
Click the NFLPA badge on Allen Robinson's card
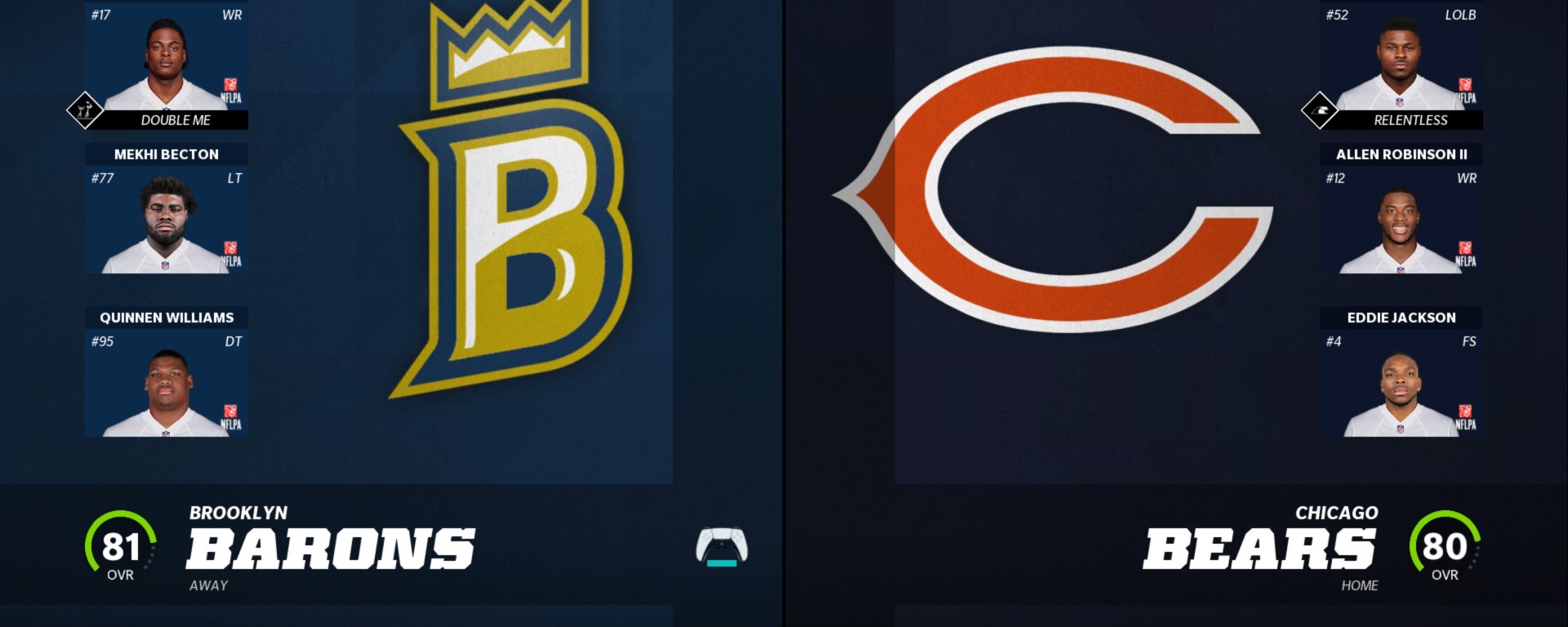[x=1466, y=254]
